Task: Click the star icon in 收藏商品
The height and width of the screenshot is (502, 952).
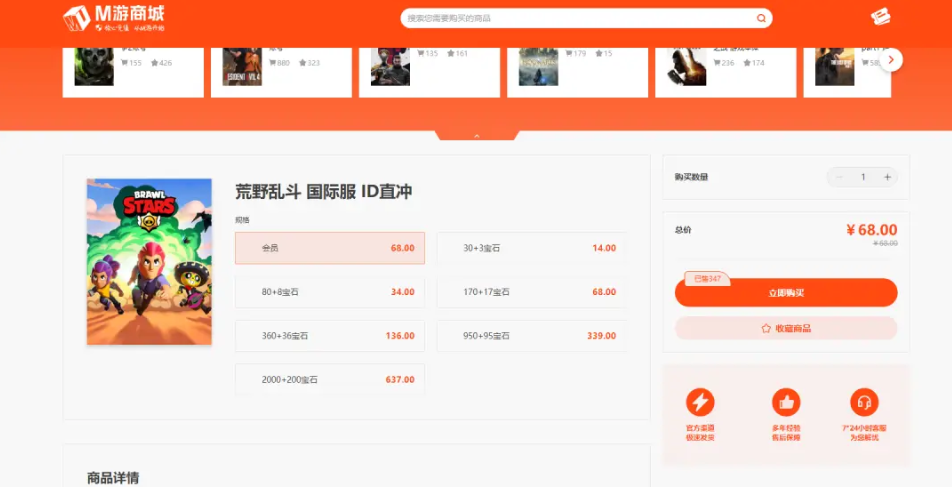Action: (x=766, y=328)
